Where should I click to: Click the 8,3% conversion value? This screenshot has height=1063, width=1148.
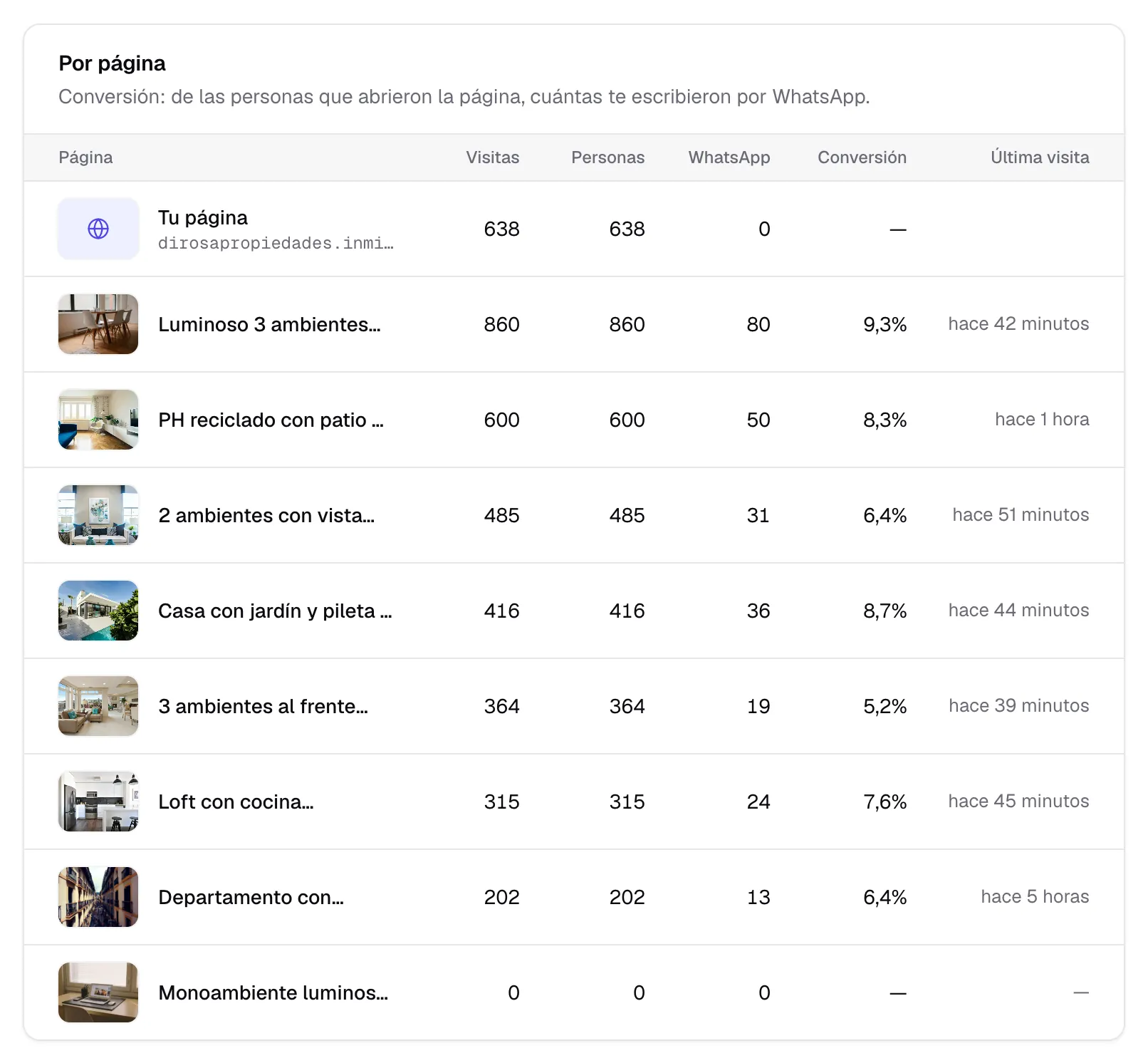[x=885, y=420]
